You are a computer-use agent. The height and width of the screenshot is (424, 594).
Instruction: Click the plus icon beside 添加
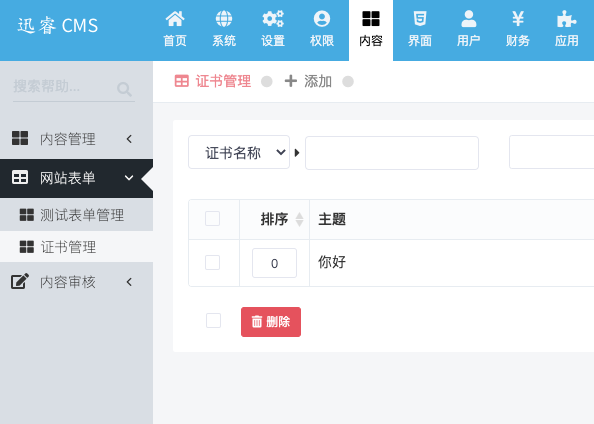291,81
